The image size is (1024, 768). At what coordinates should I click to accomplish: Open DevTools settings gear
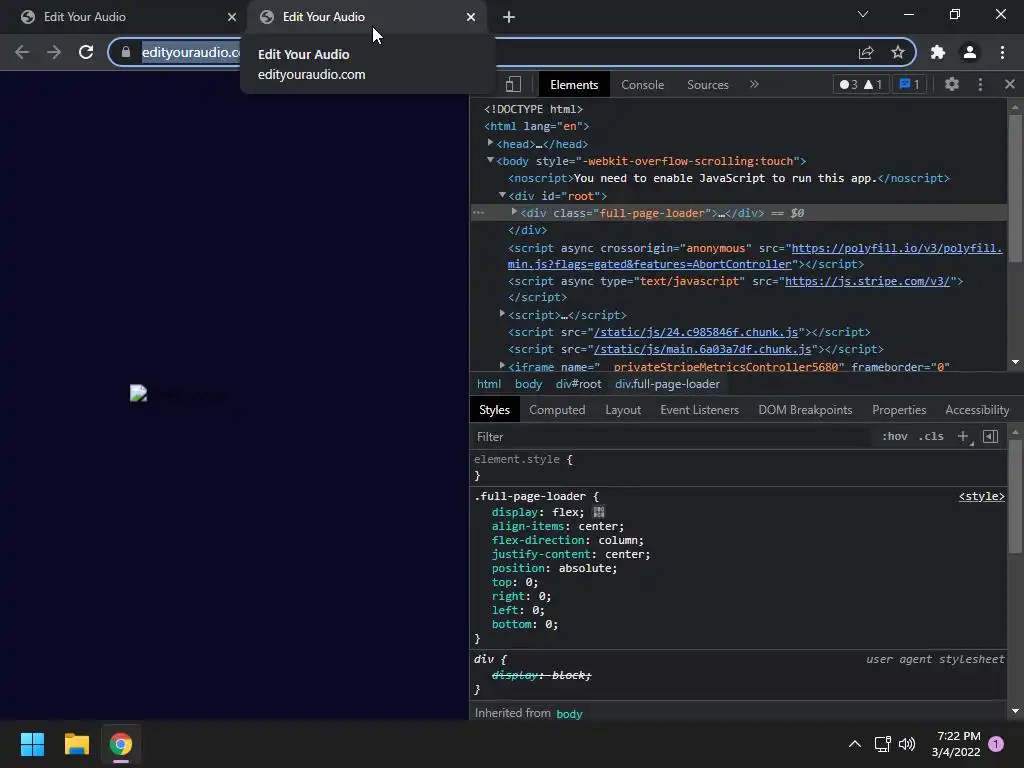pos(952,84)
